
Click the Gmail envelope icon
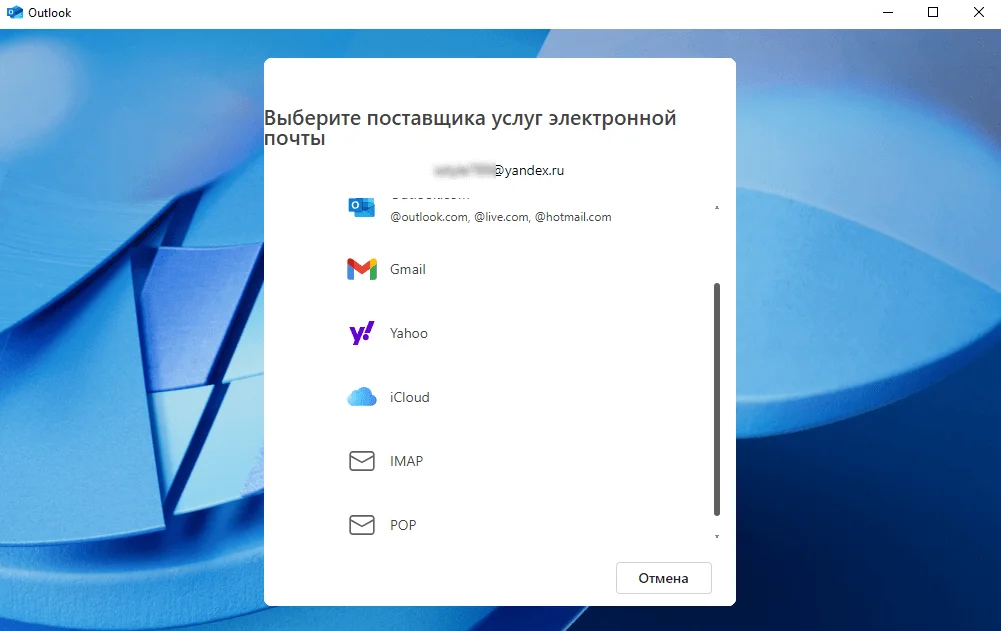click(362, 270)
